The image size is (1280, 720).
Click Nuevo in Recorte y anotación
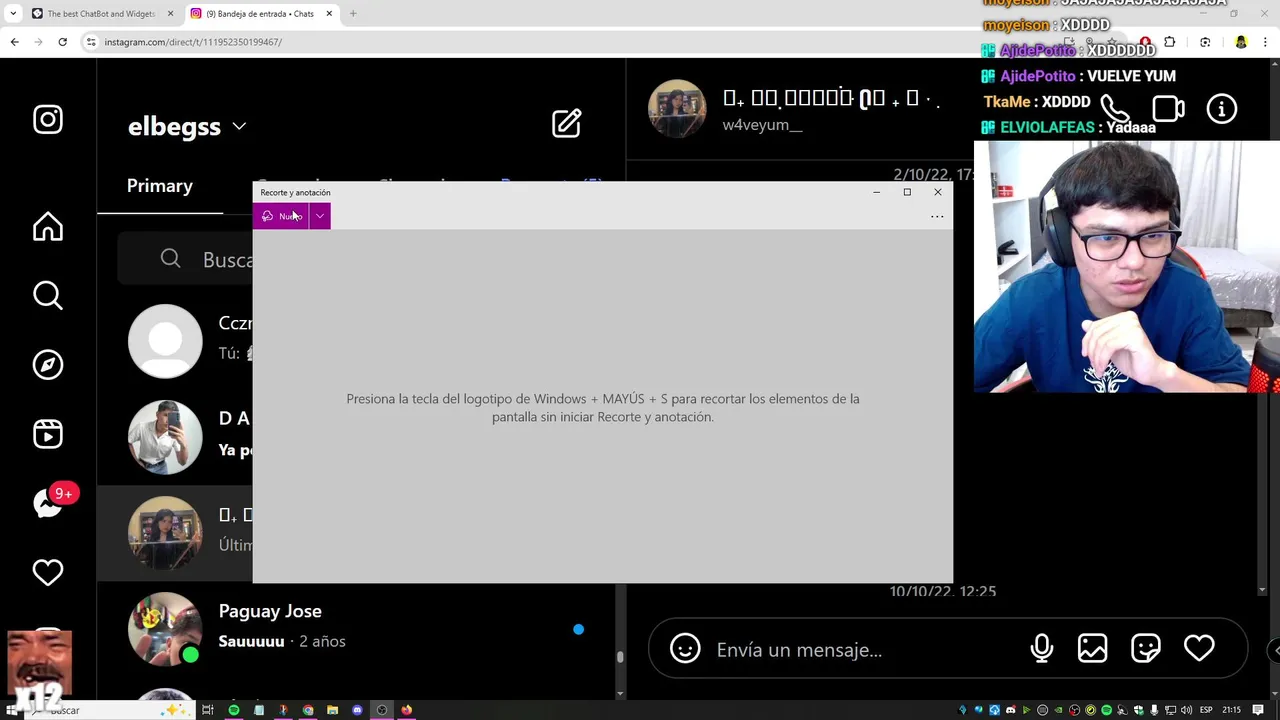[281, 216]
